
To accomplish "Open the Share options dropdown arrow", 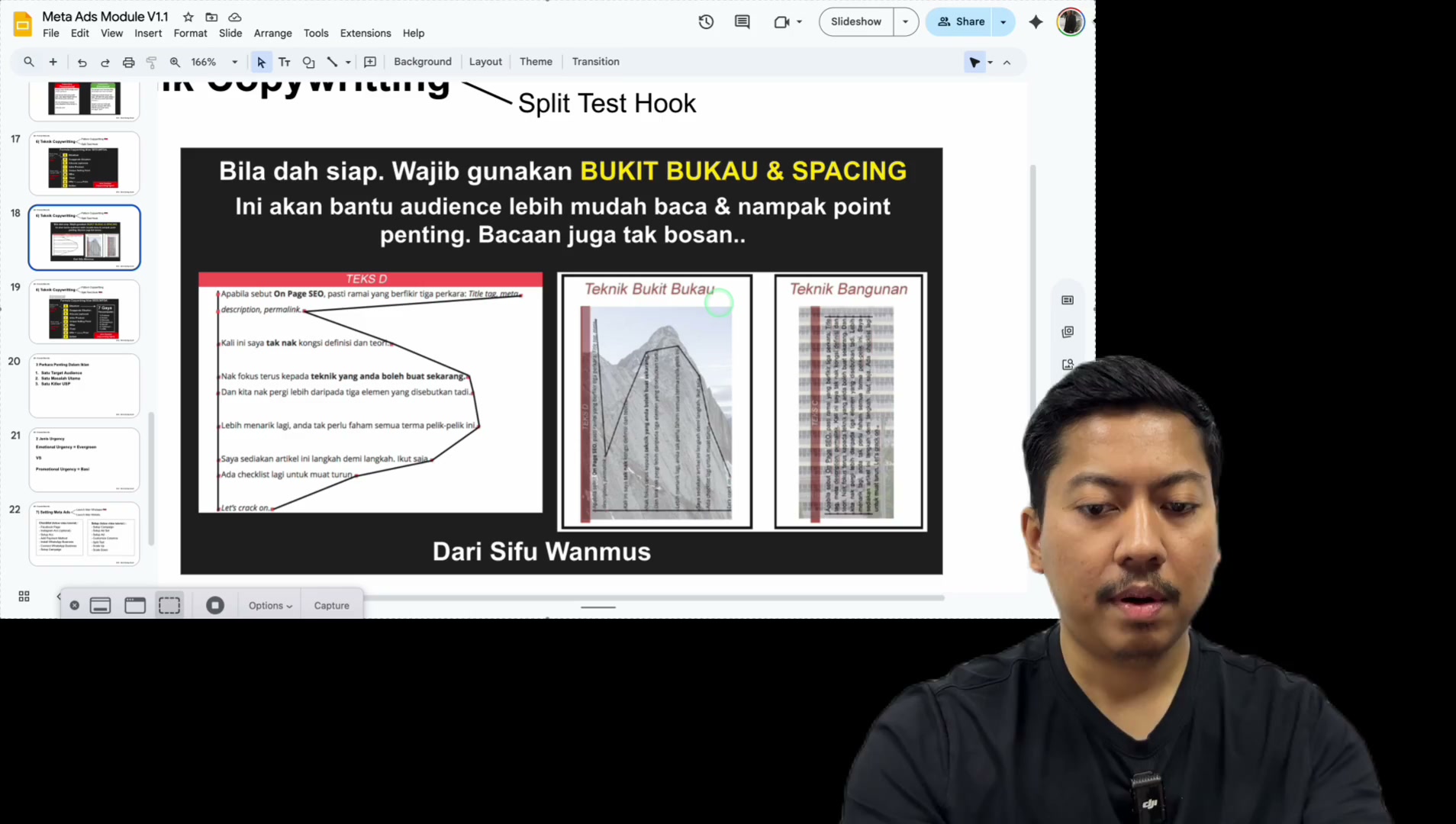I will pos(1003,22).
